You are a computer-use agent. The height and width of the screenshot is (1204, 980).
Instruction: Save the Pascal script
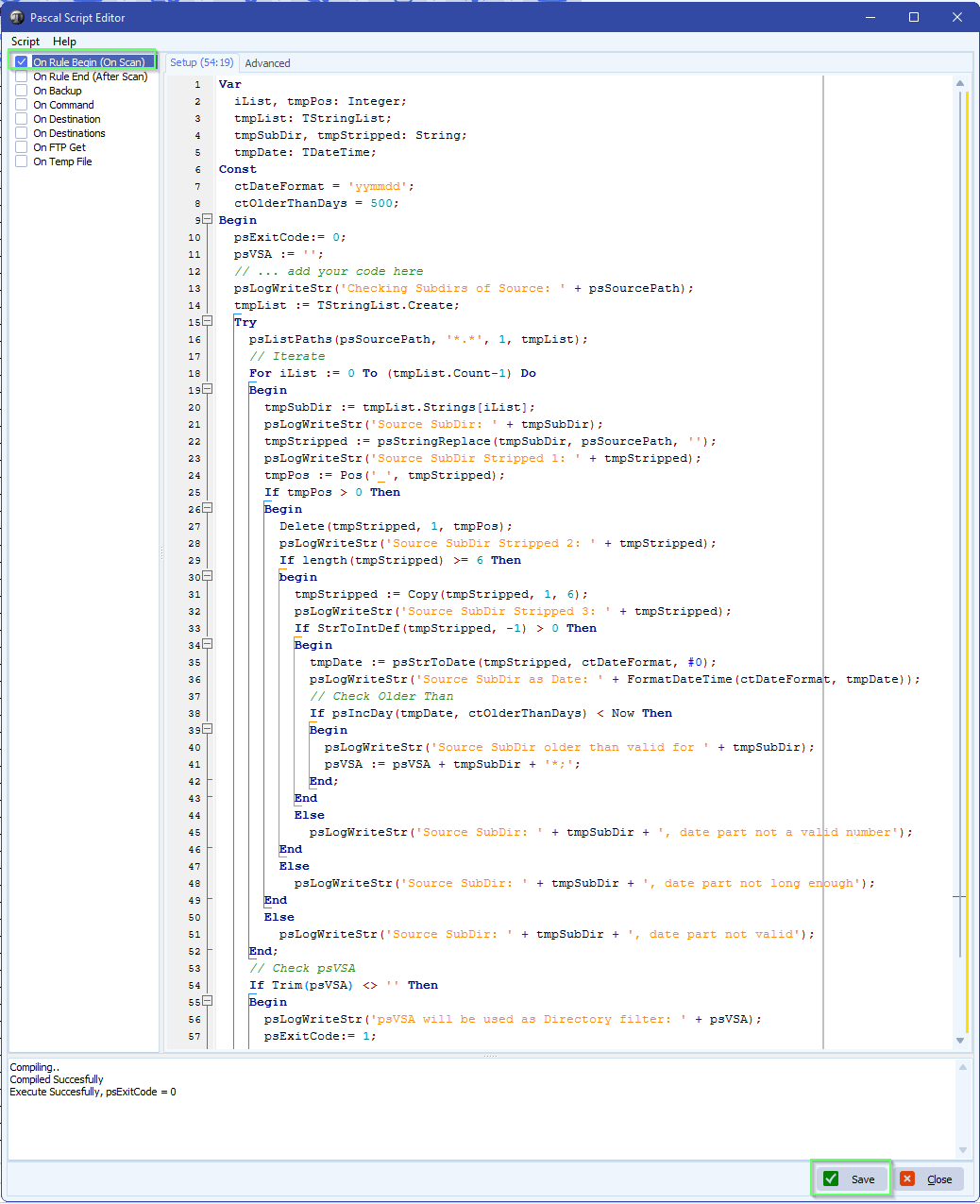tap(852, 1179)
